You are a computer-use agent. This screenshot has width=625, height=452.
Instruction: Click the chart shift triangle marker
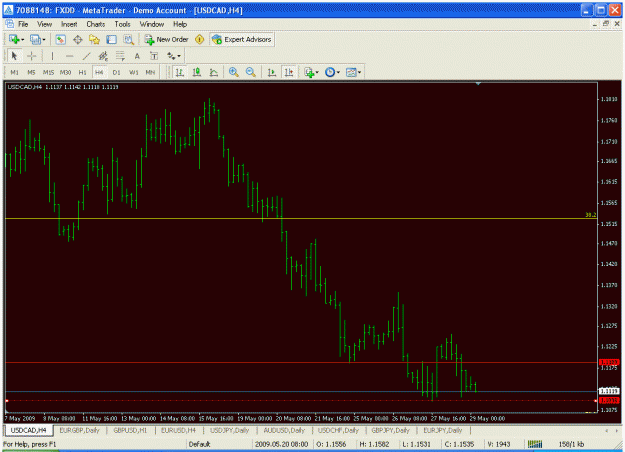[478, 84]
